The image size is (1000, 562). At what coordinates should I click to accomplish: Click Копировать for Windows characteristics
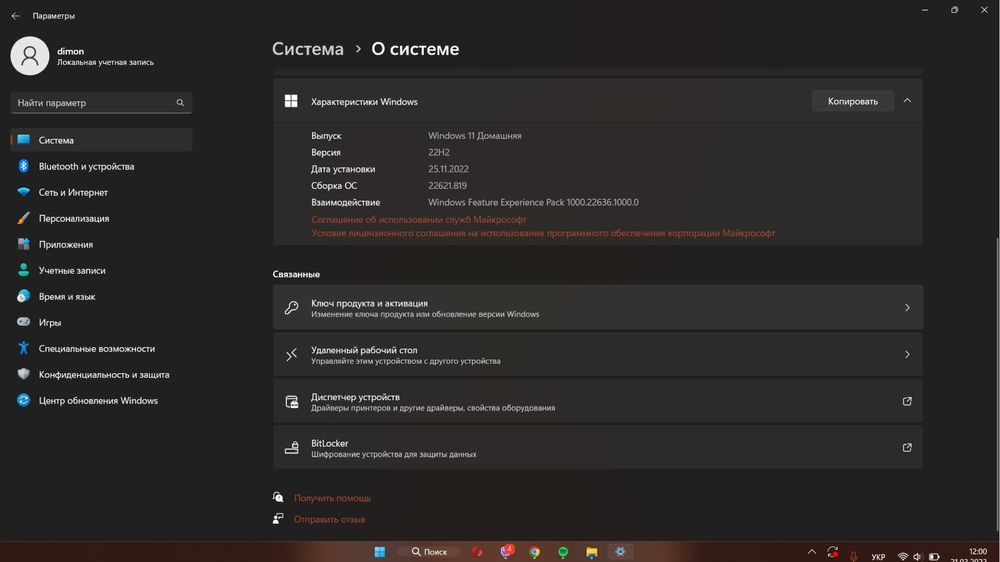853,101
